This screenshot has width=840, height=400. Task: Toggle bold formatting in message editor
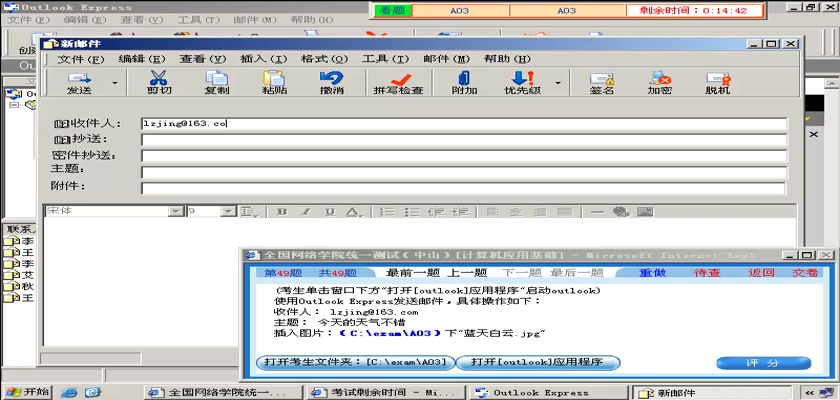[282, 212]
